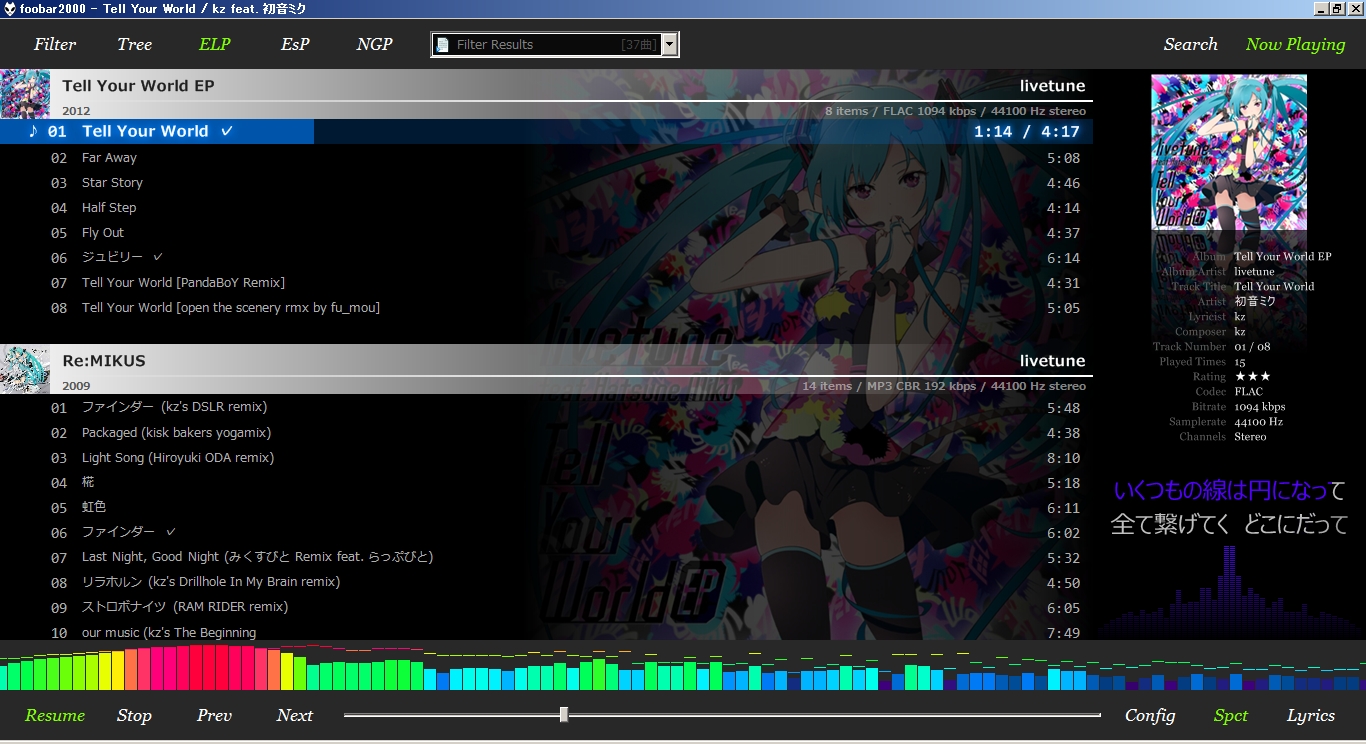Select Tell Your World [open the scenery rmx]
This screenshot has height=744, width=1366.
(546, 307)
